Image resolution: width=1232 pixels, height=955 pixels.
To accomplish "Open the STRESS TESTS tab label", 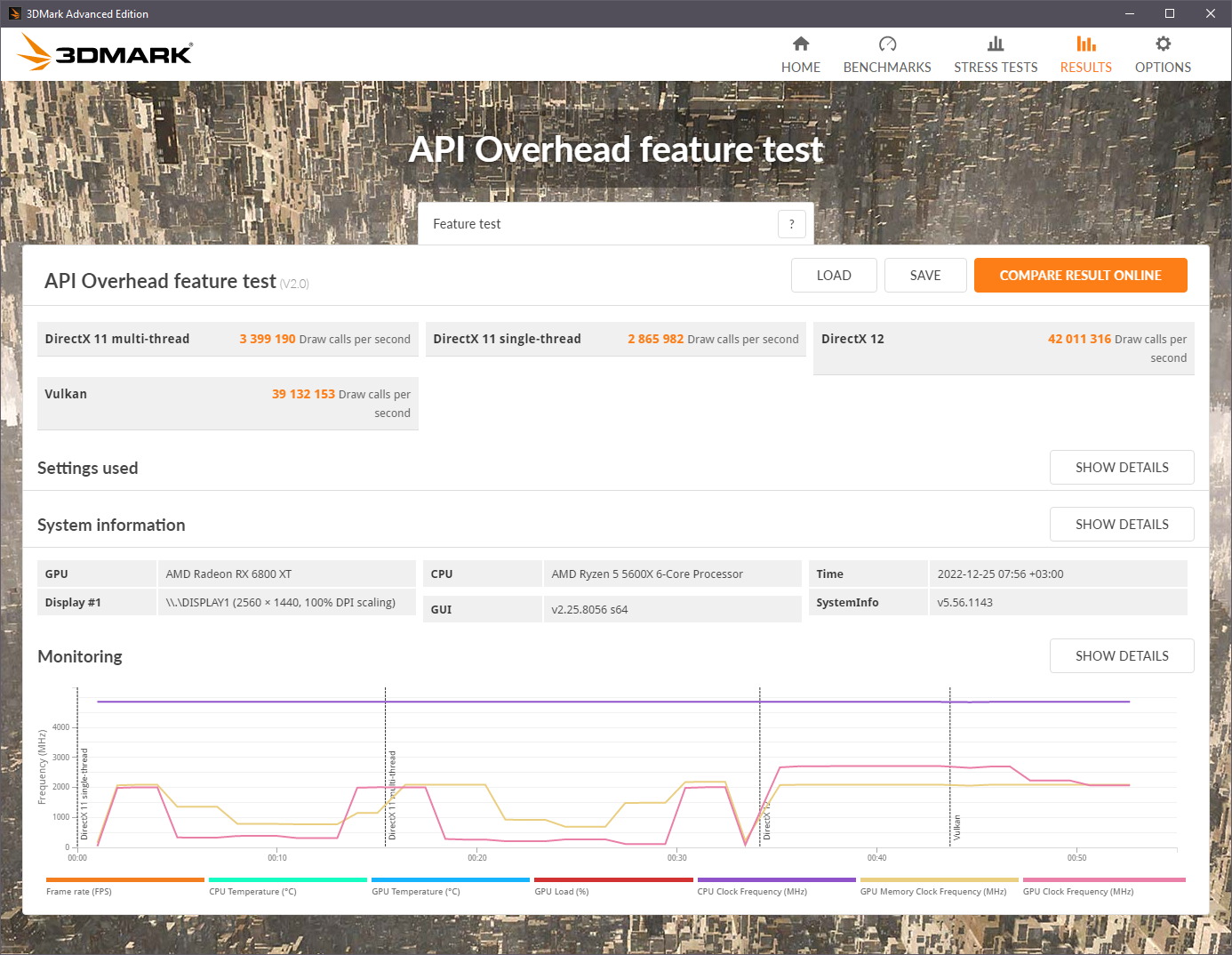I will [x=996, y=68].
